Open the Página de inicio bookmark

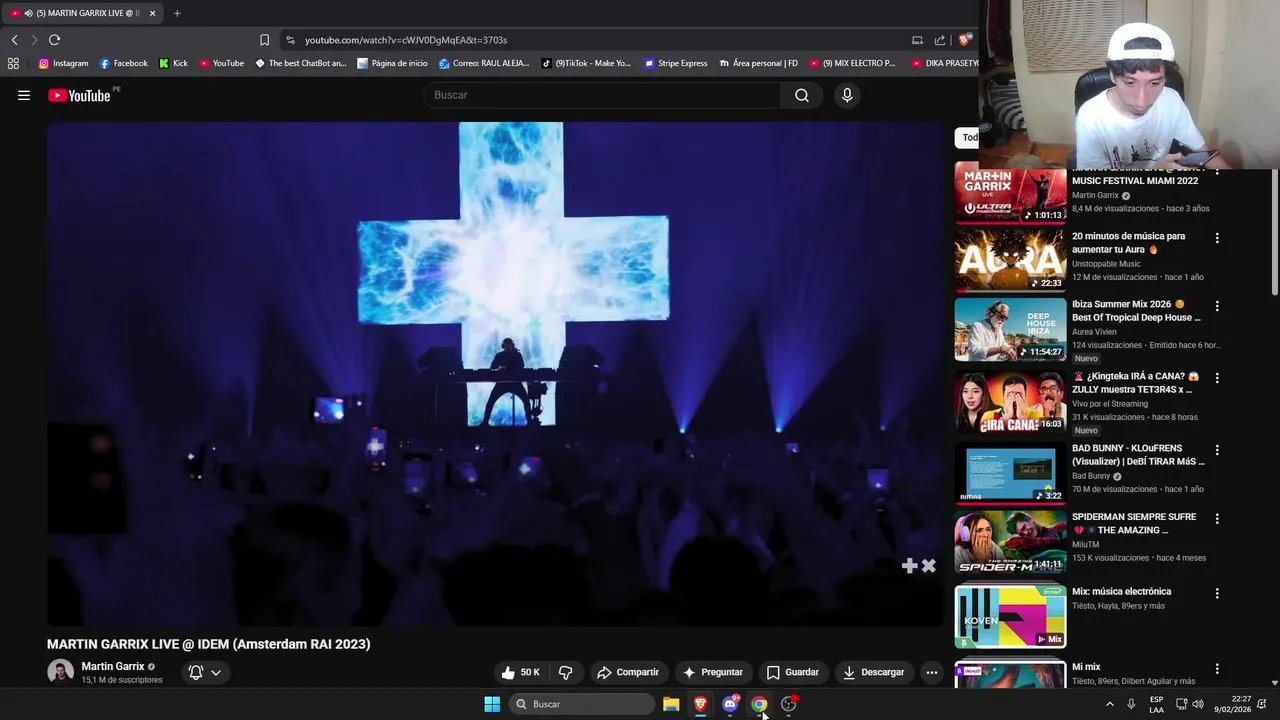pos(391,63)
